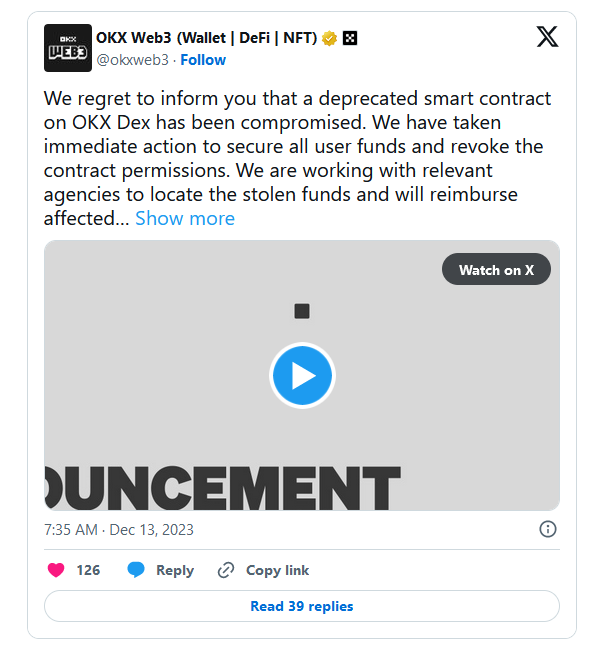Viewport: 600px width, 650px height.
Task: Click the Watch on X button
Action: click(x=496, y=270)
